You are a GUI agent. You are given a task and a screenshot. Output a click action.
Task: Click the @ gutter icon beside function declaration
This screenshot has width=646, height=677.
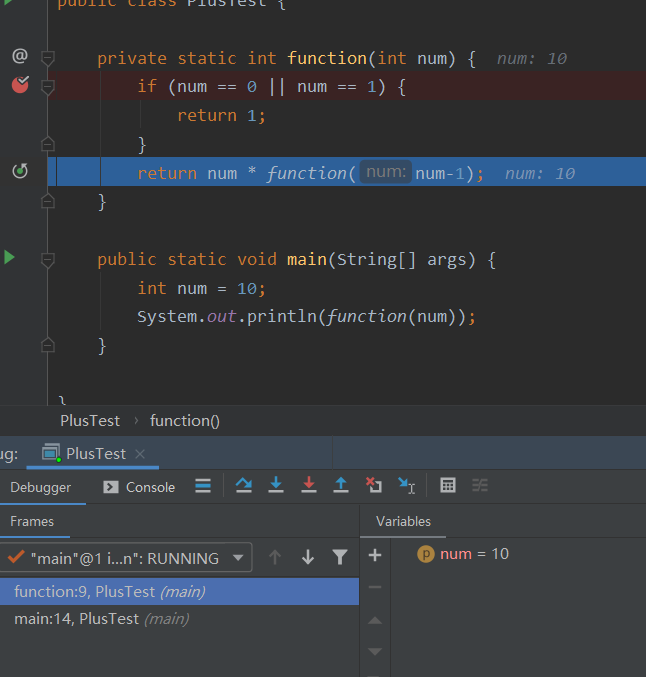tap(20, 56)
